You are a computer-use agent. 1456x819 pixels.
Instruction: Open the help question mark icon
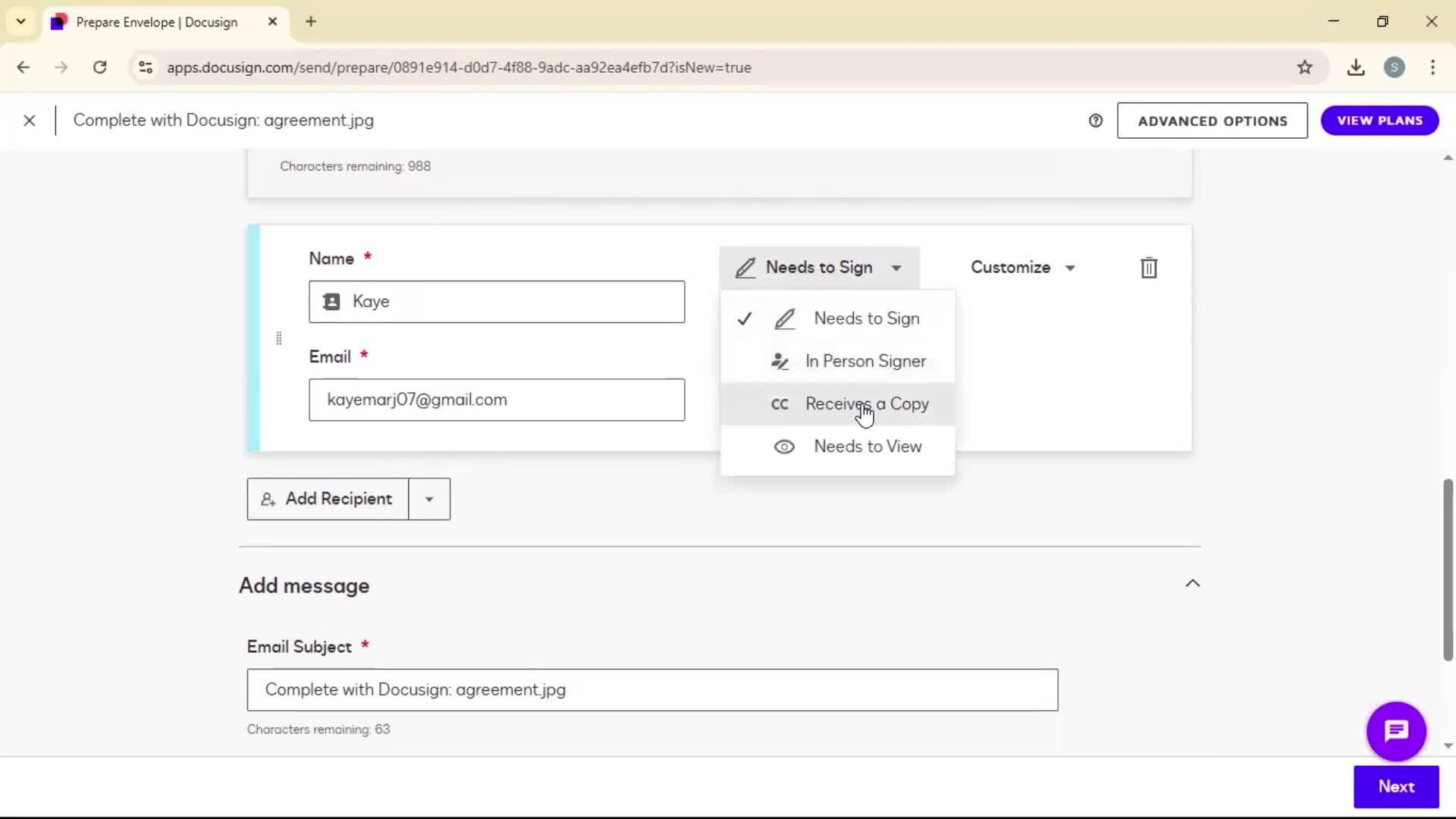1096,121
